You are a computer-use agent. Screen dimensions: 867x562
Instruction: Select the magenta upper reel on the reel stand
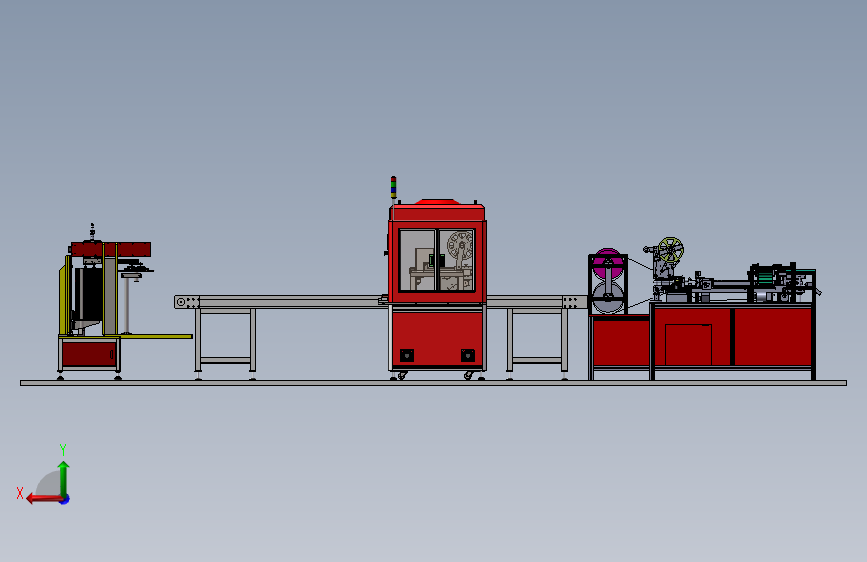[x=607, y=263]
